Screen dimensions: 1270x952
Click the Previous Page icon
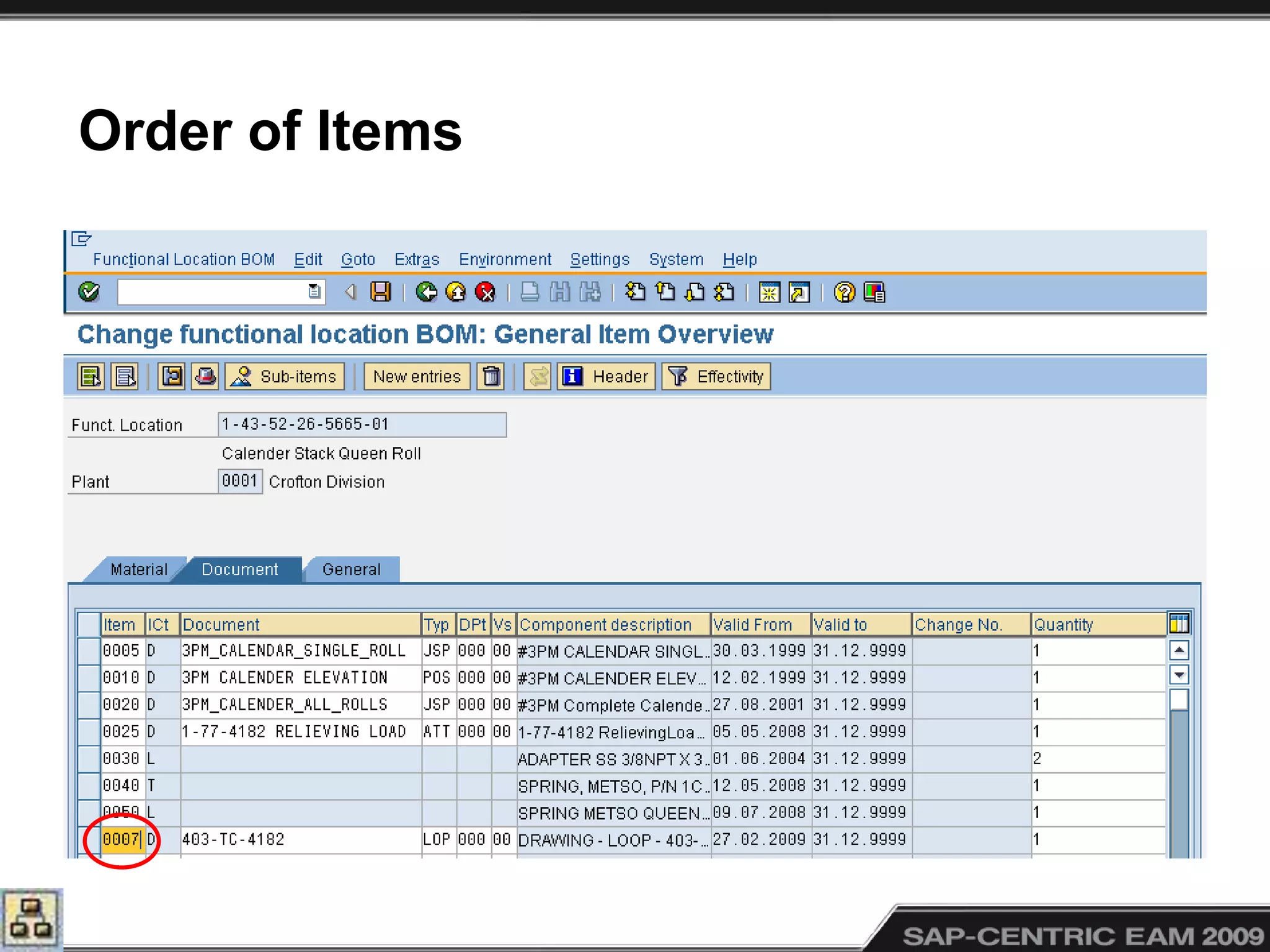tap(665, 291)
